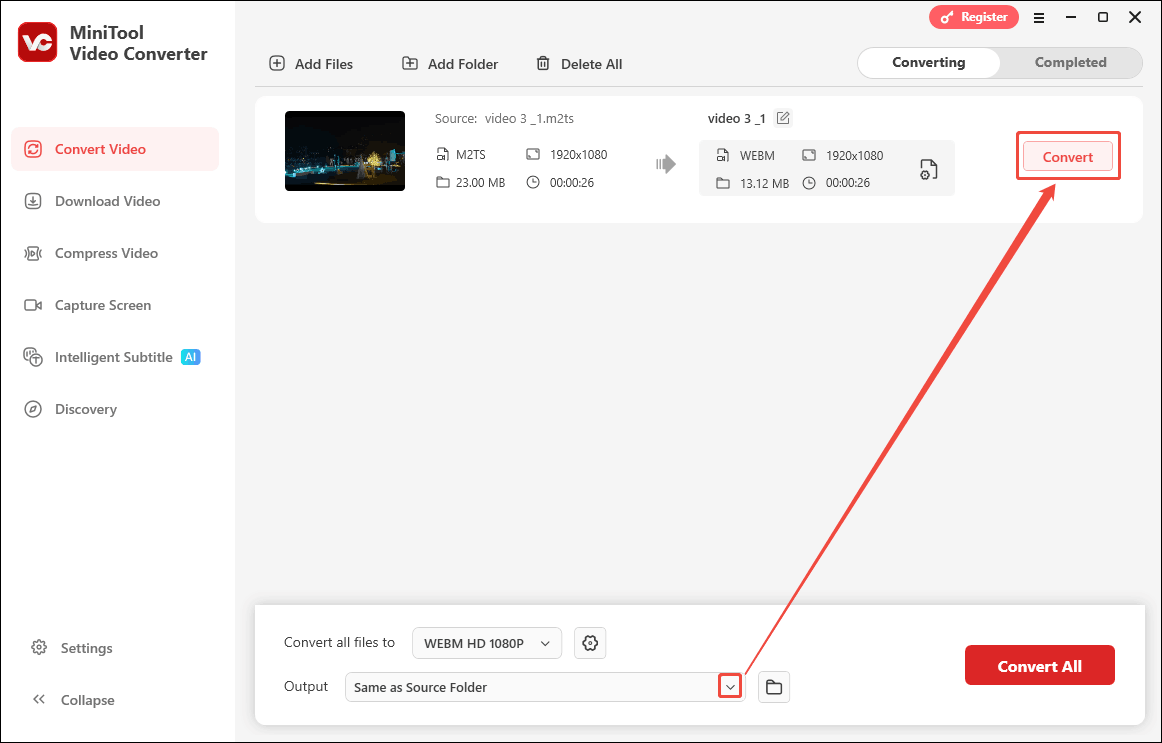The width and height of the screenshot is (1162, 743).
Task: Rename video 3_1 using the pencil icon
Action: pos(783,117)
